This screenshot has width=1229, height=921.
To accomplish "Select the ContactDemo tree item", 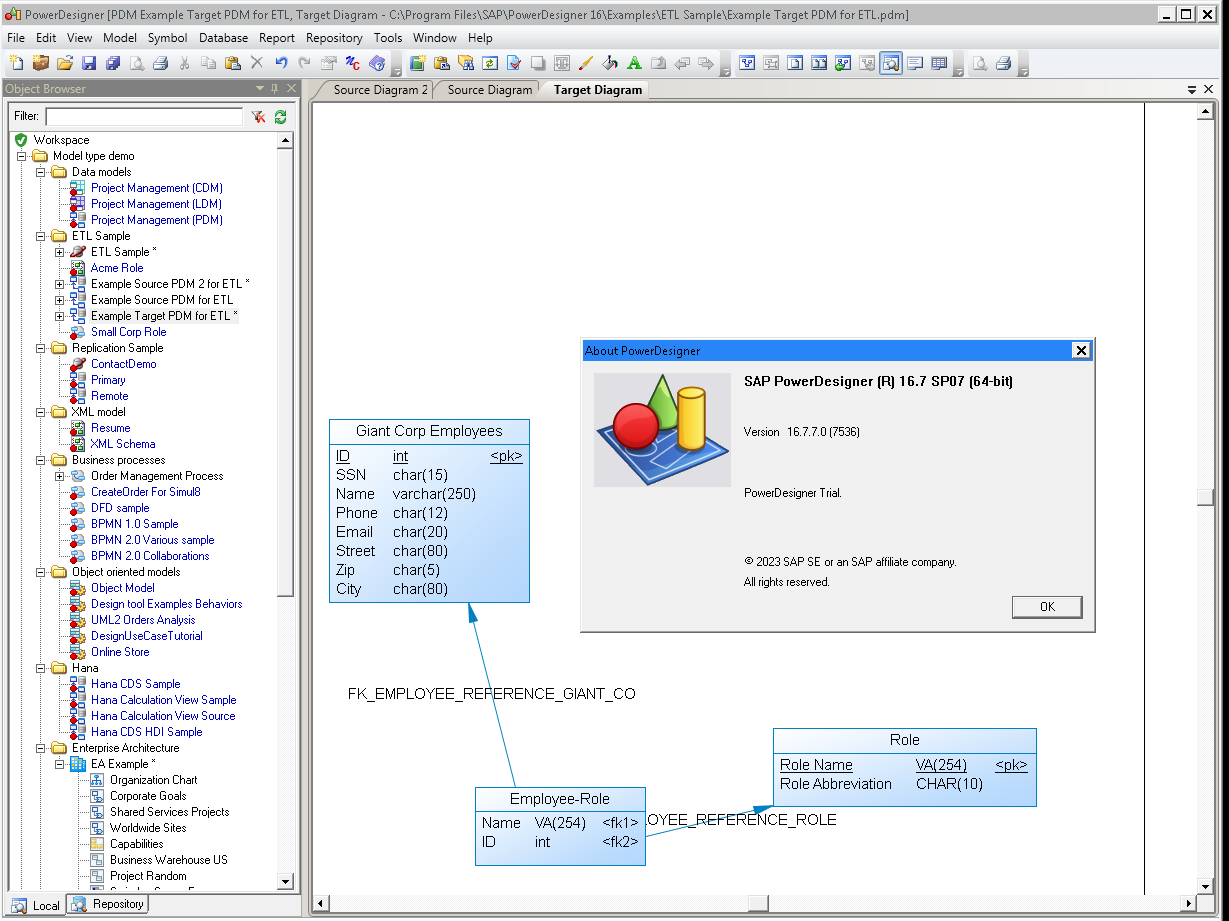I will [x=124, y=364].
